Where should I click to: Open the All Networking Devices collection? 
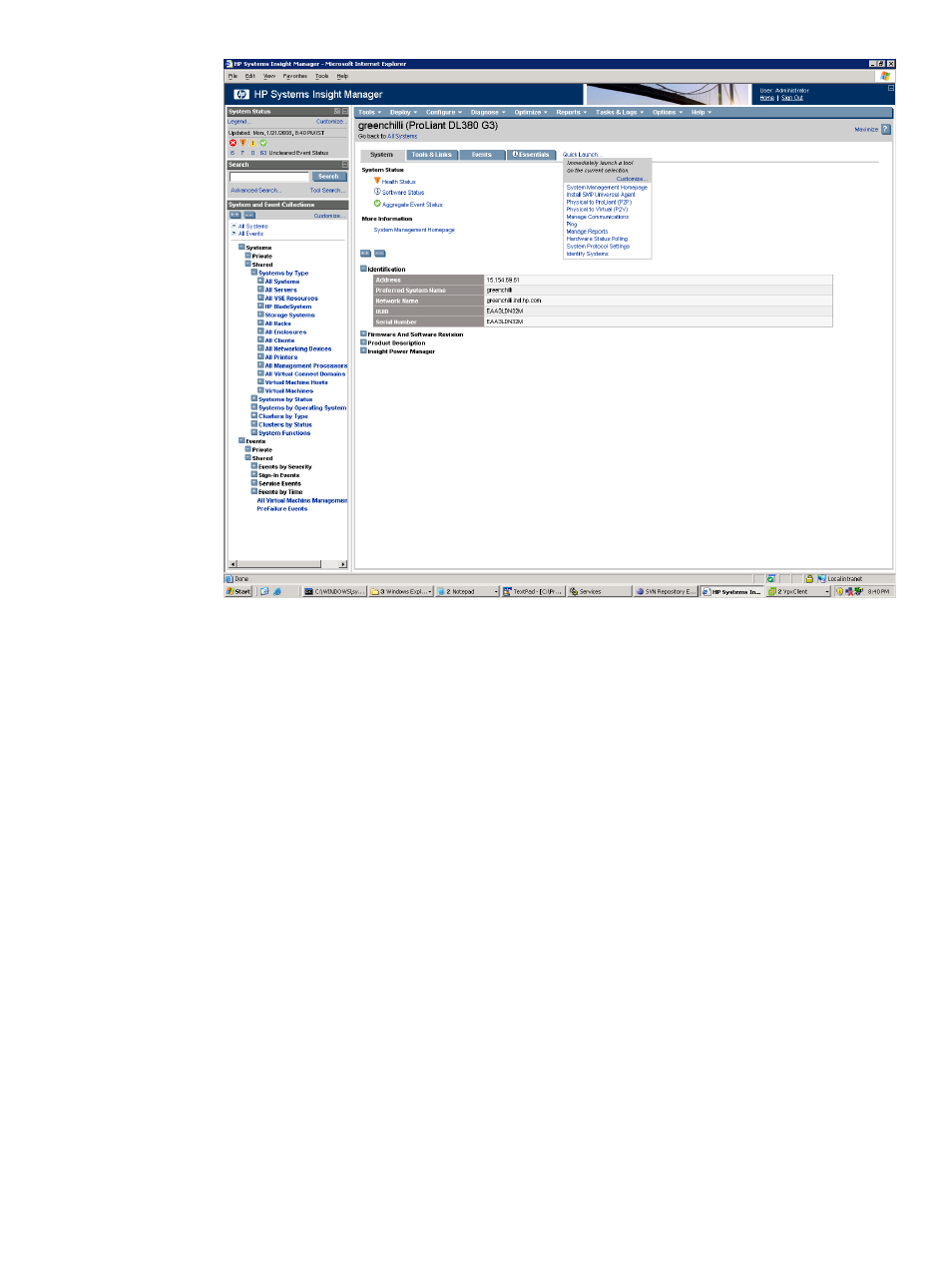[x=298, y=348]
